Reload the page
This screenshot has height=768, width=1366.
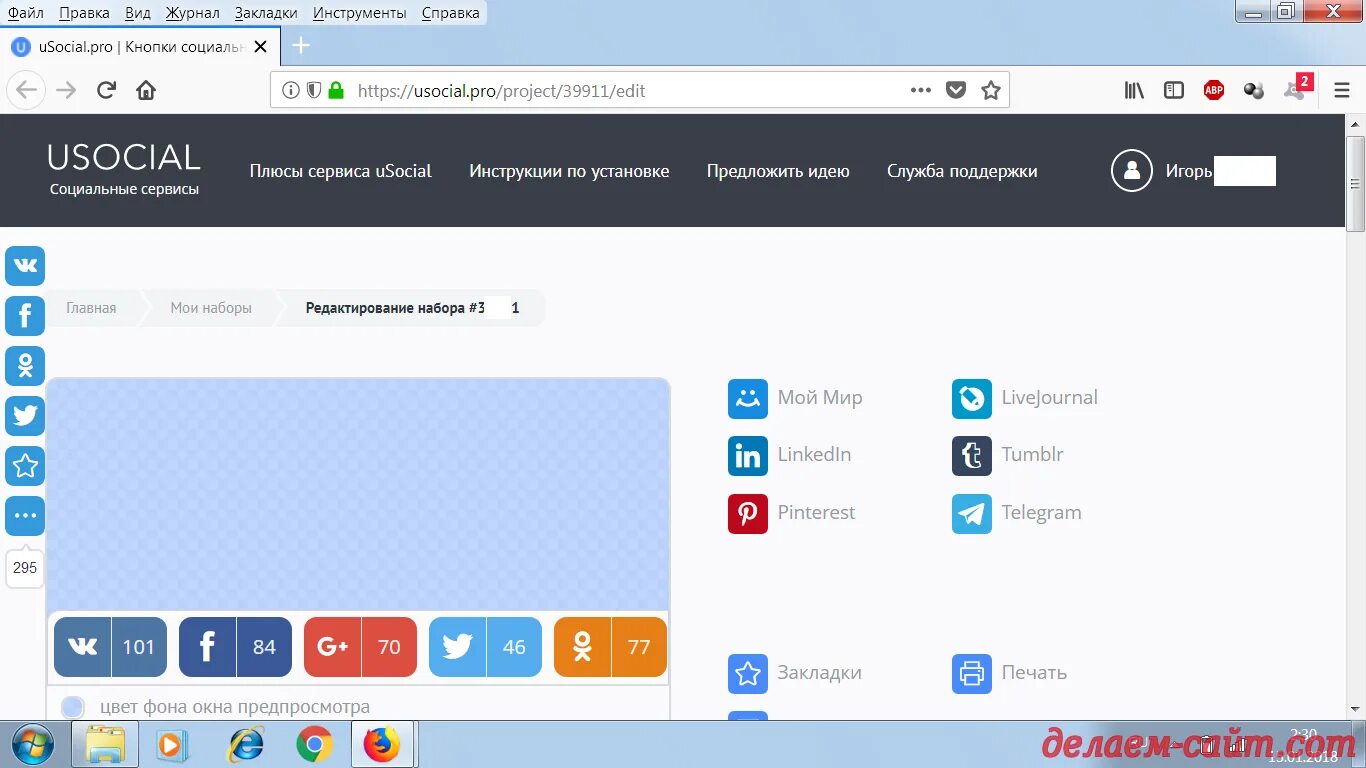[x=106, y=90]
